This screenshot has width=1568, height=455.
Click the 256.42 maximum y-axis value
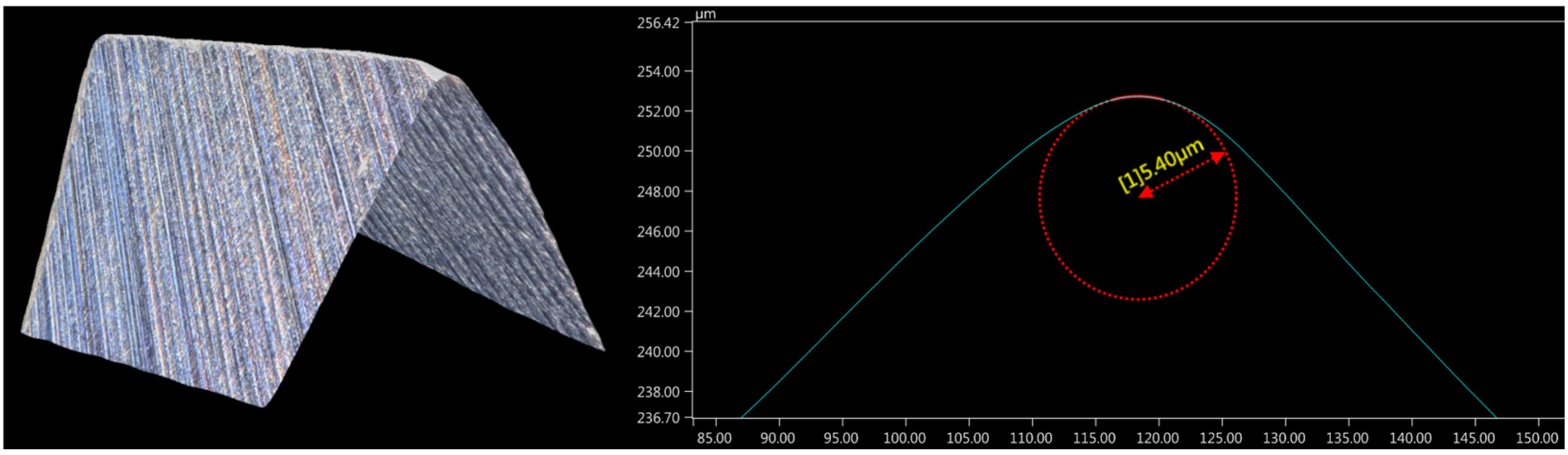point(658,23)
